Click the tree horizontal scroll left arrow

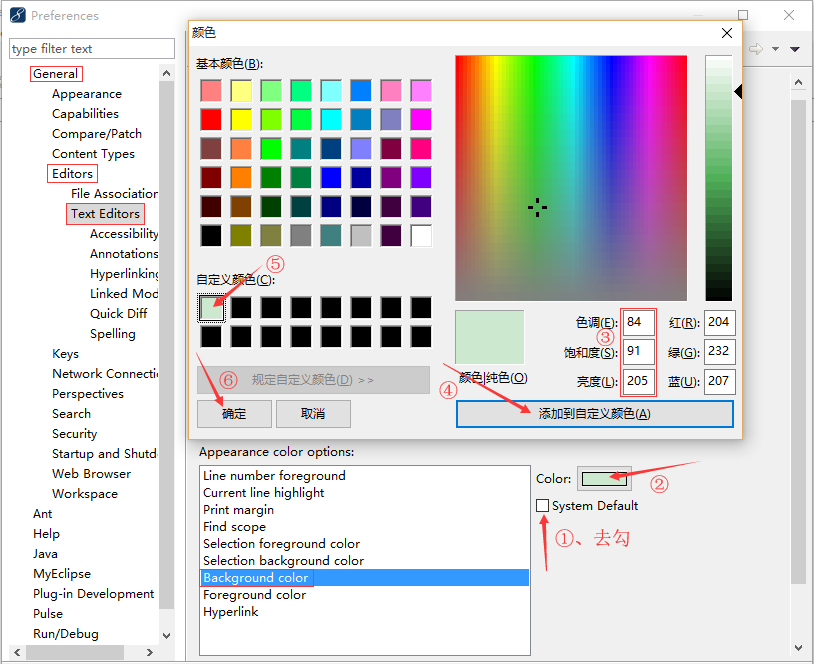pos(17,653)
